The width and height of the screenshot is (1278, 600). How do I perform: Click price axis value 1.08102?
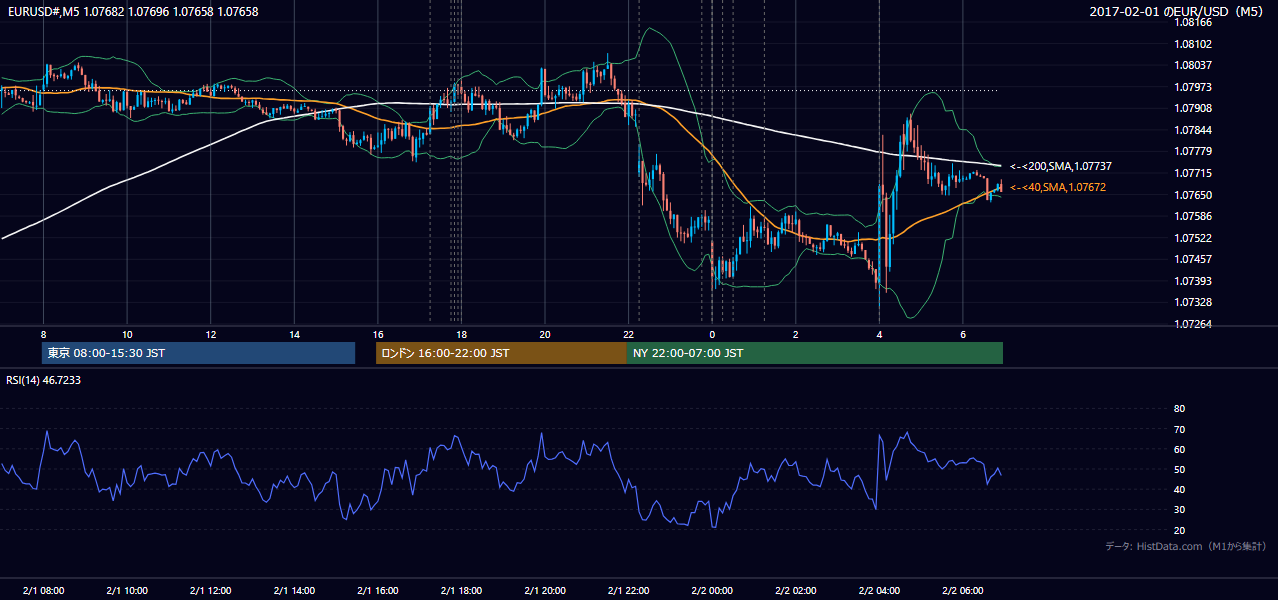(x=1192, y=44)
